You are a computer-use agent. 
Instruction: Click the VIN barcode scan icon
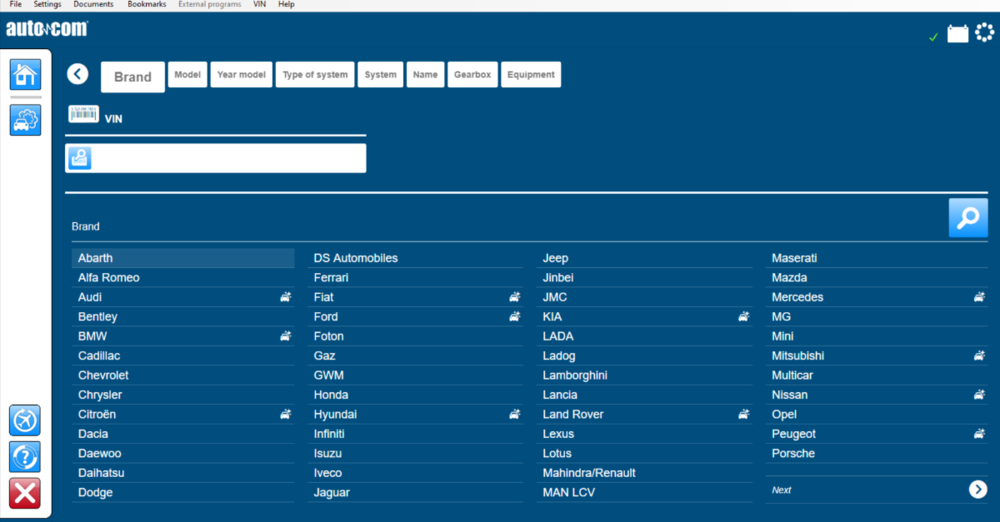pos(84,114)
